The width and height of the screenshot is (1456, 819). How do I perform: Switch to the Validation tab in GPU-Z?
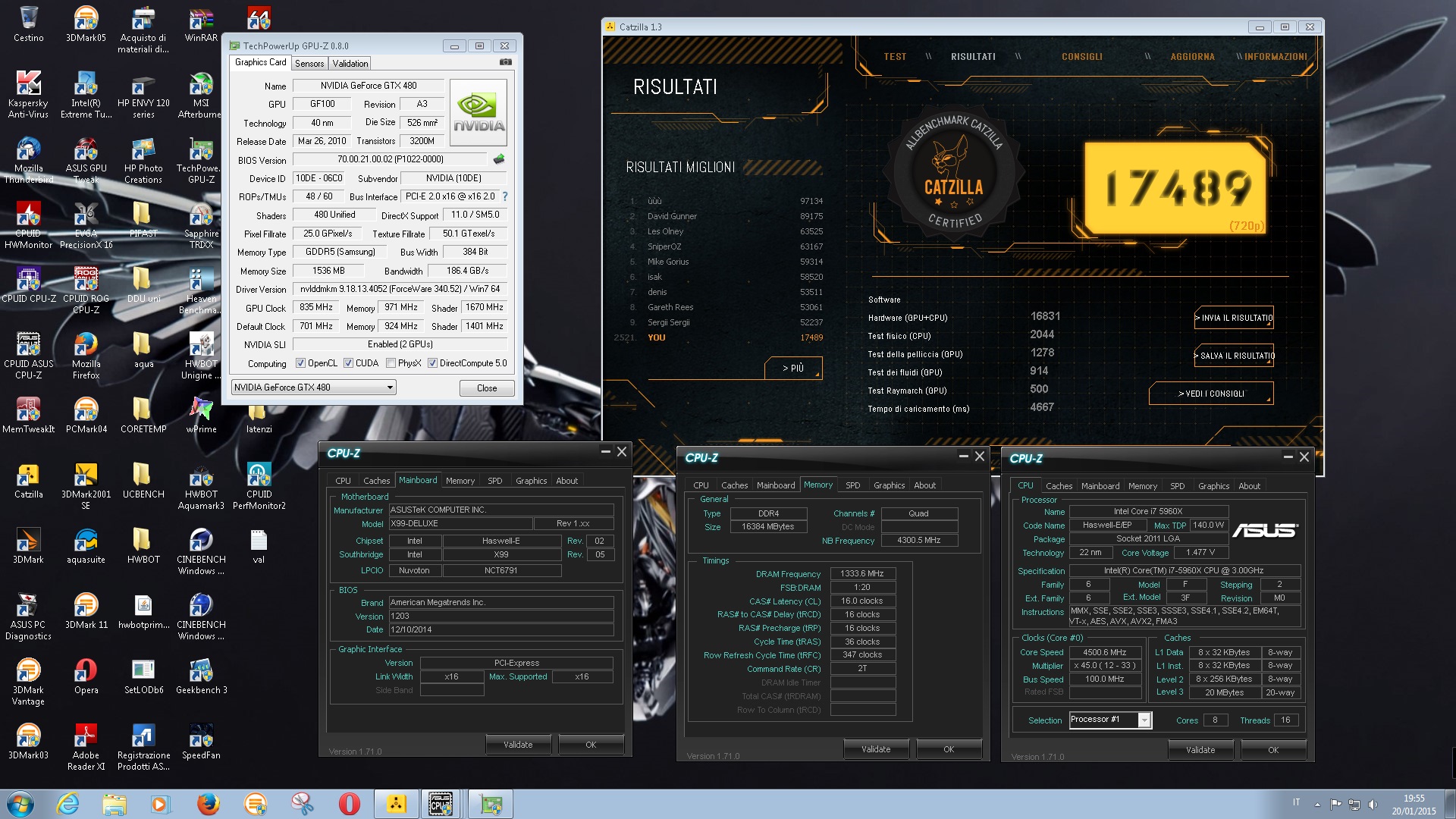tap(350, 64)
